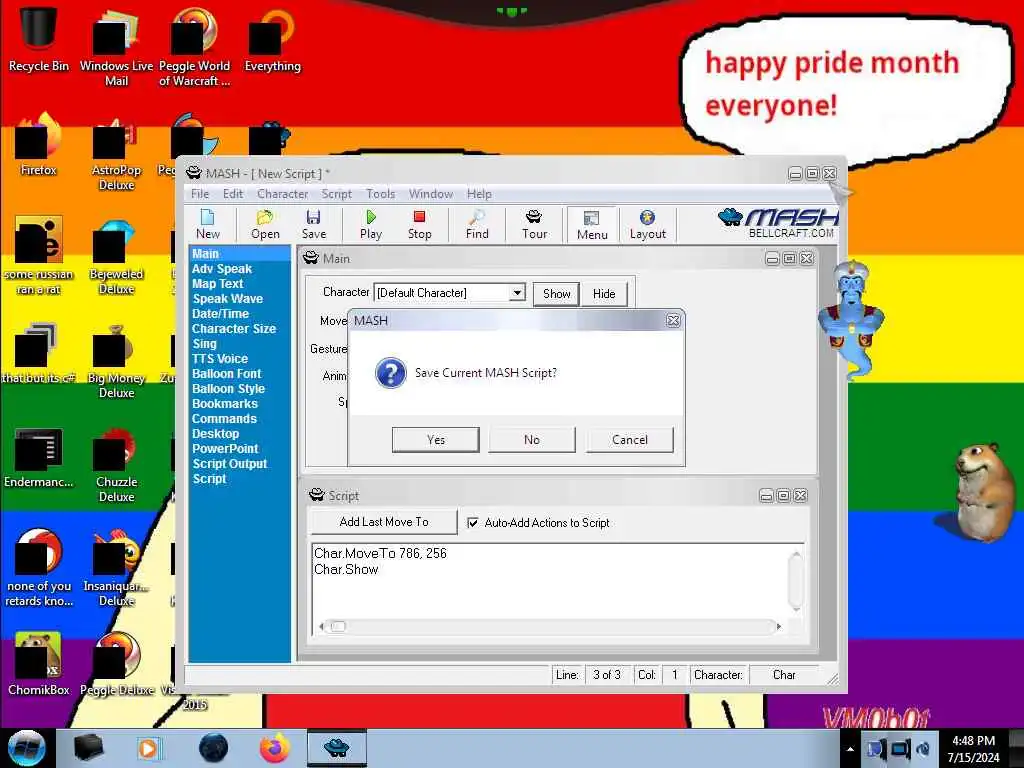Open the Character menu
The height and width of the screenshot is (768, 1024).
click(x=282, y=194)
